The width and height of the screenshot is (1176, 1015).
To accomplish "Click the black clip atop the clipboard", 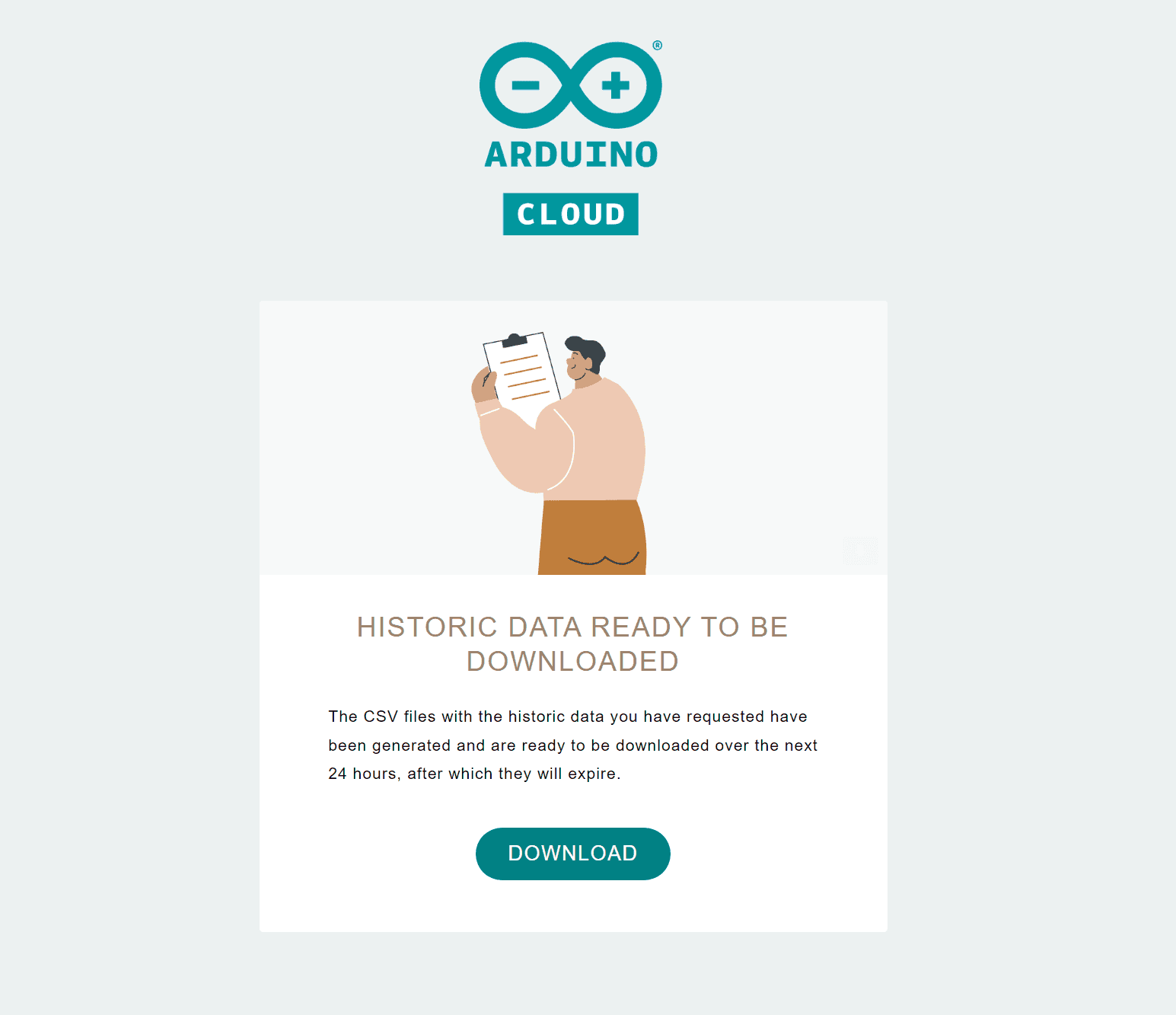I will [515, 340].
